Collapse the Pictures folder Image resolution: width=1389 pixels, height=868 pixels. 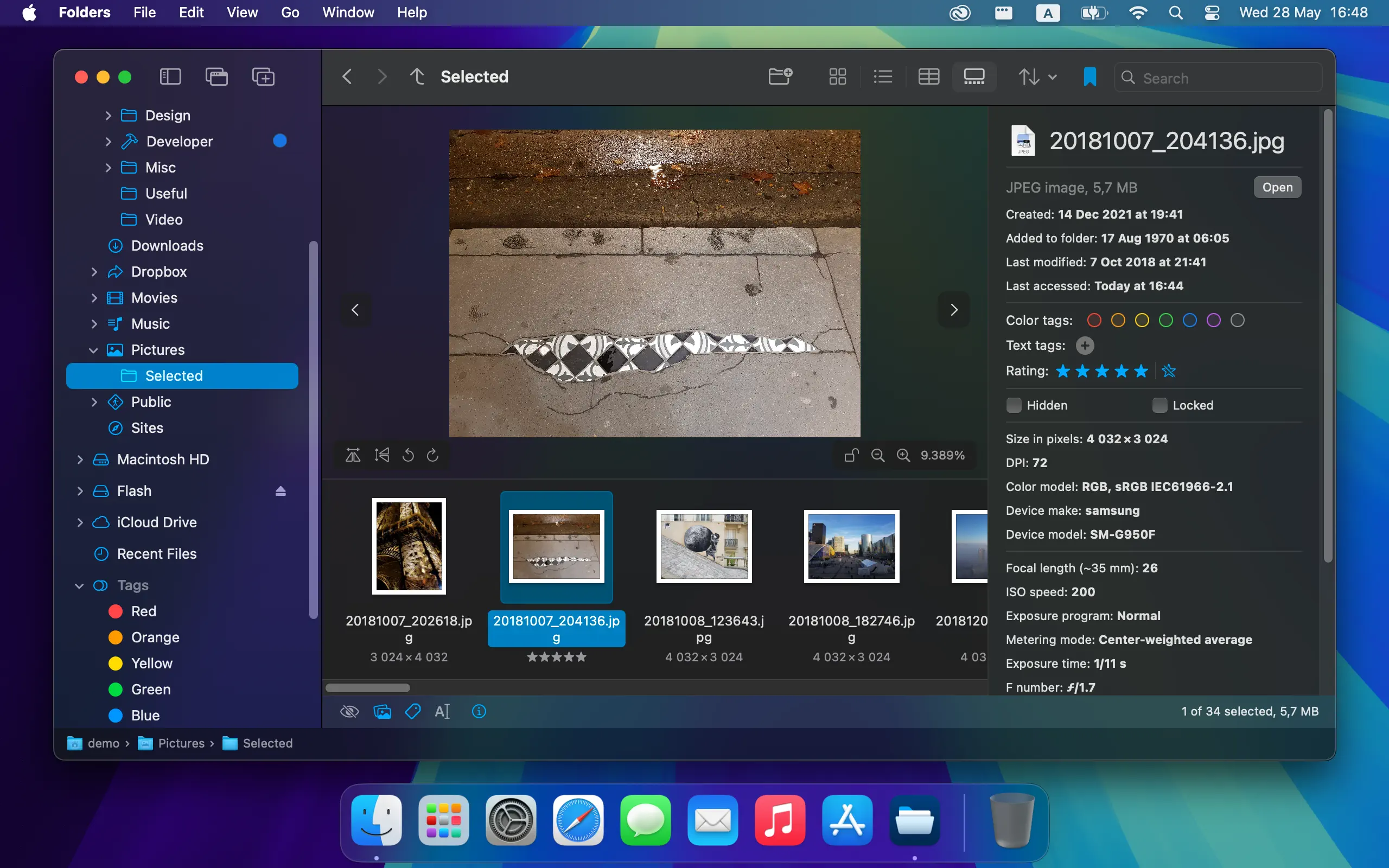click(93, 350)
